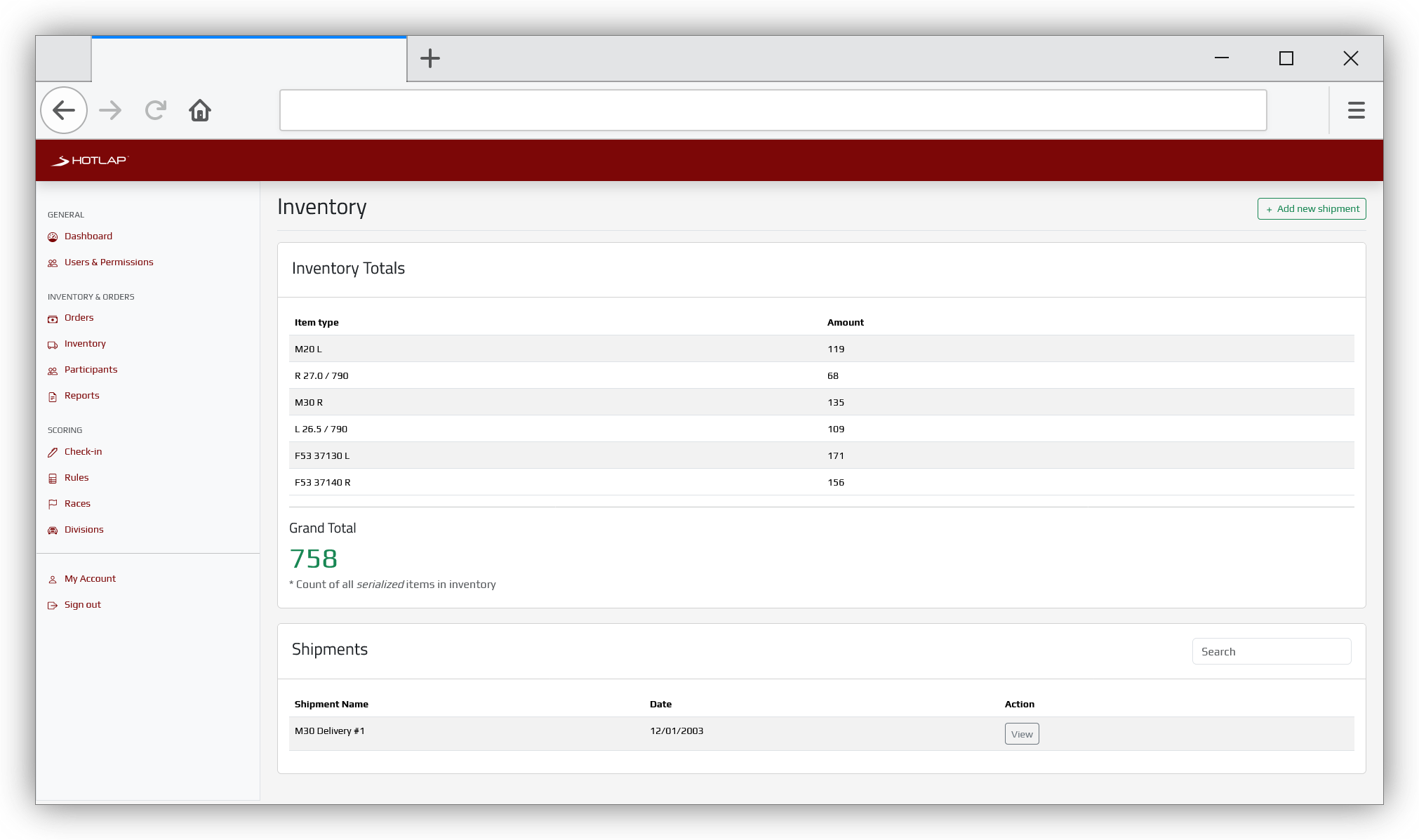Click the Sign out link
The width and height of the screenshot is (1419, 840).
(x=82, y=604)
